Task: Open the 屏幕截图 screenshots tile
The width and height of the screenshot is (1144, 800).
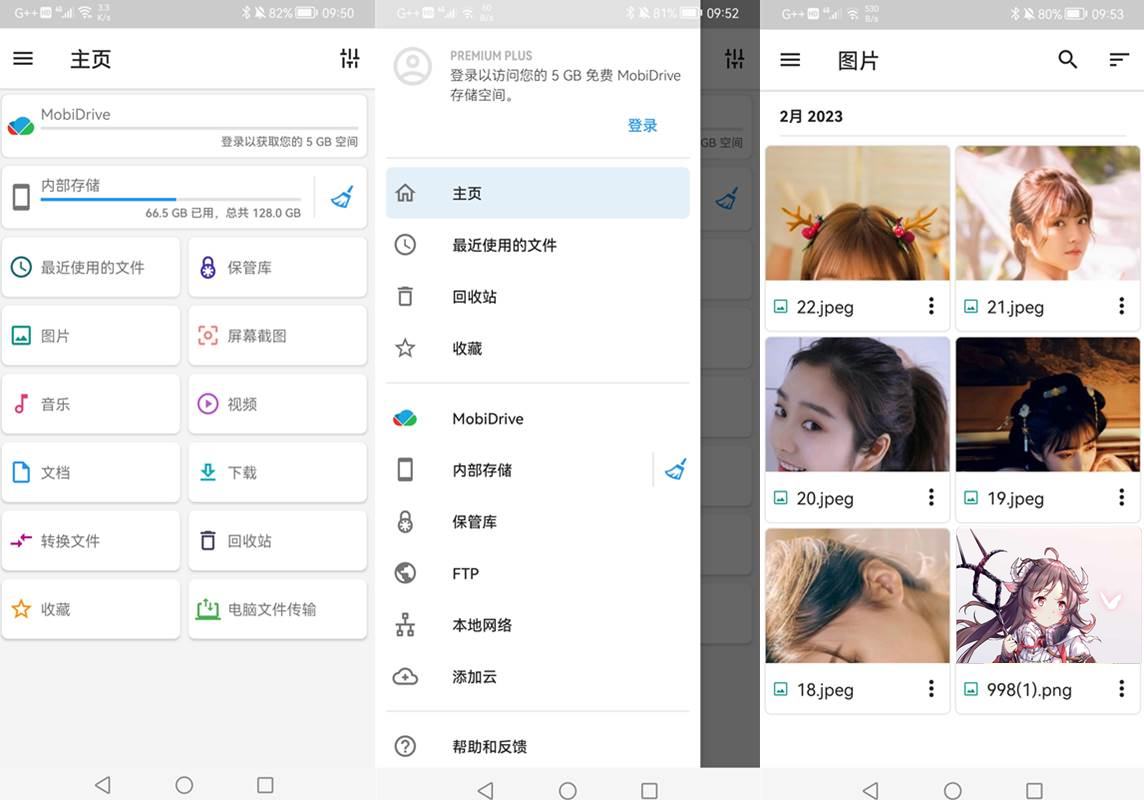Action: [x=277, y=336]
